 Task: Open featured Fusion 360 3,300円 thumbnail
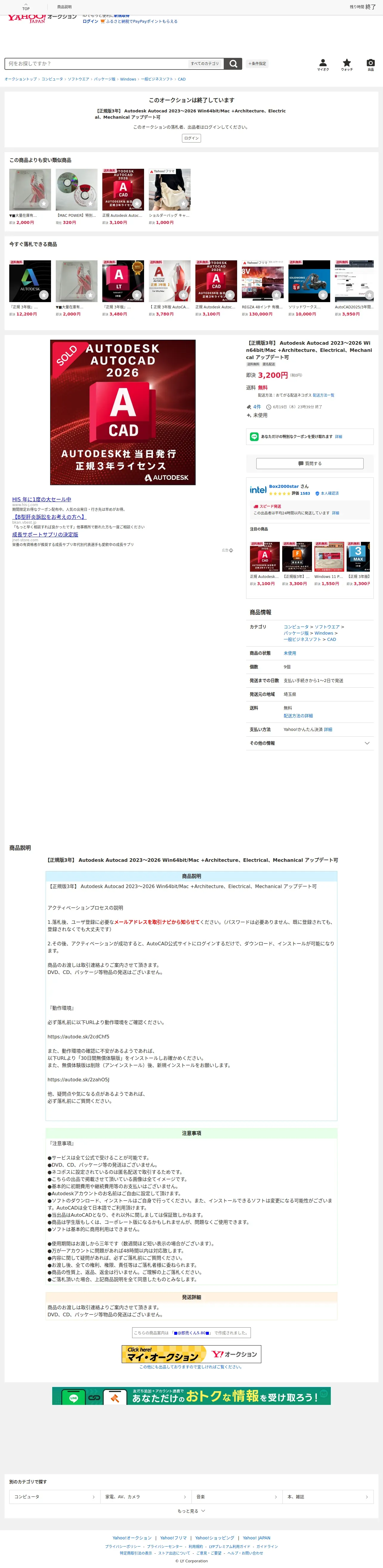pyautogui.click(x=296, y=556)
